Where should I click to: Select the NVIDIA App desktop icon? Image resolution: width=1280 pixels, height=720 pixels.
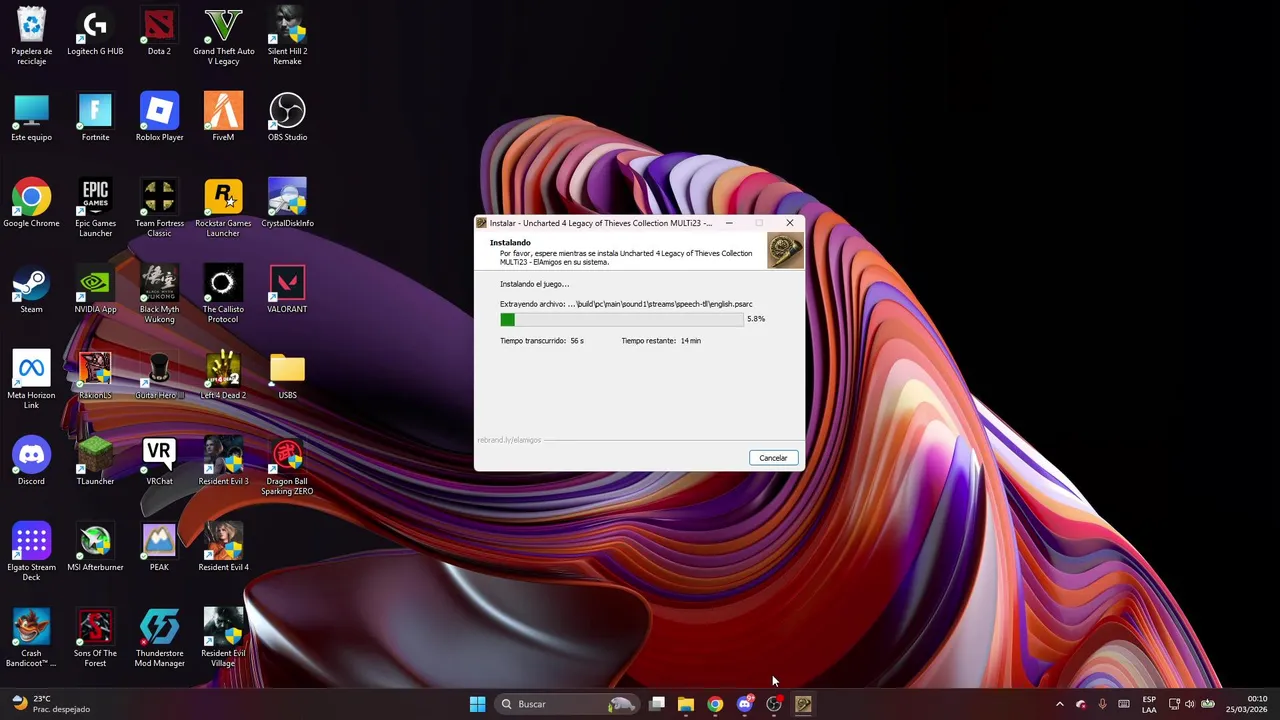95,290
